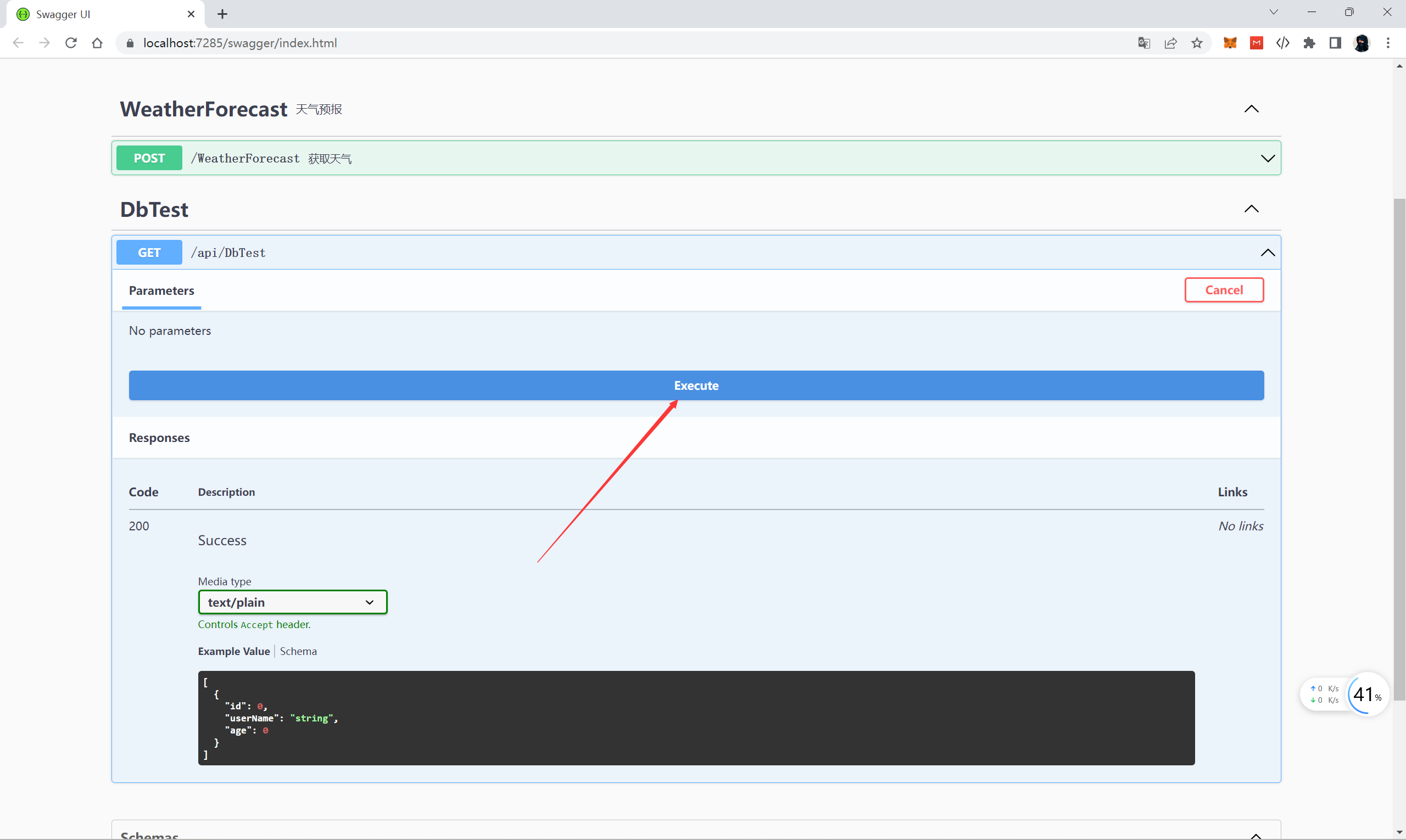Reload the Swagger page
The image size is (1406, 840).
71,43
